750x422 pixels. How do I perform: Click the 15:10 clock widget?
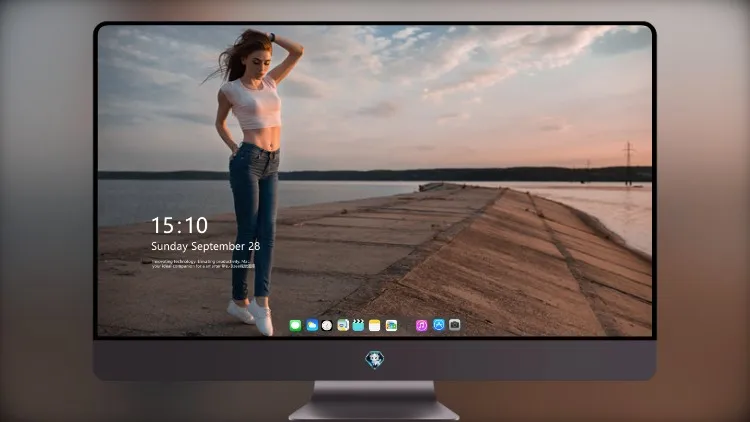point(179,225)
